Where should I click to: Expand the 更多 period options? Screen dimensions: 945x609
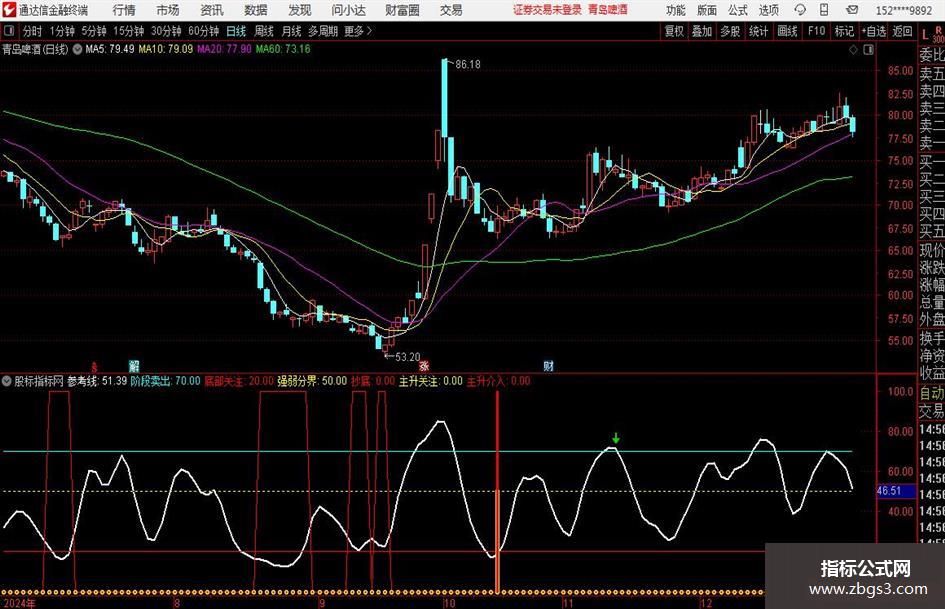pyautogui.click(x=358, y=31)
